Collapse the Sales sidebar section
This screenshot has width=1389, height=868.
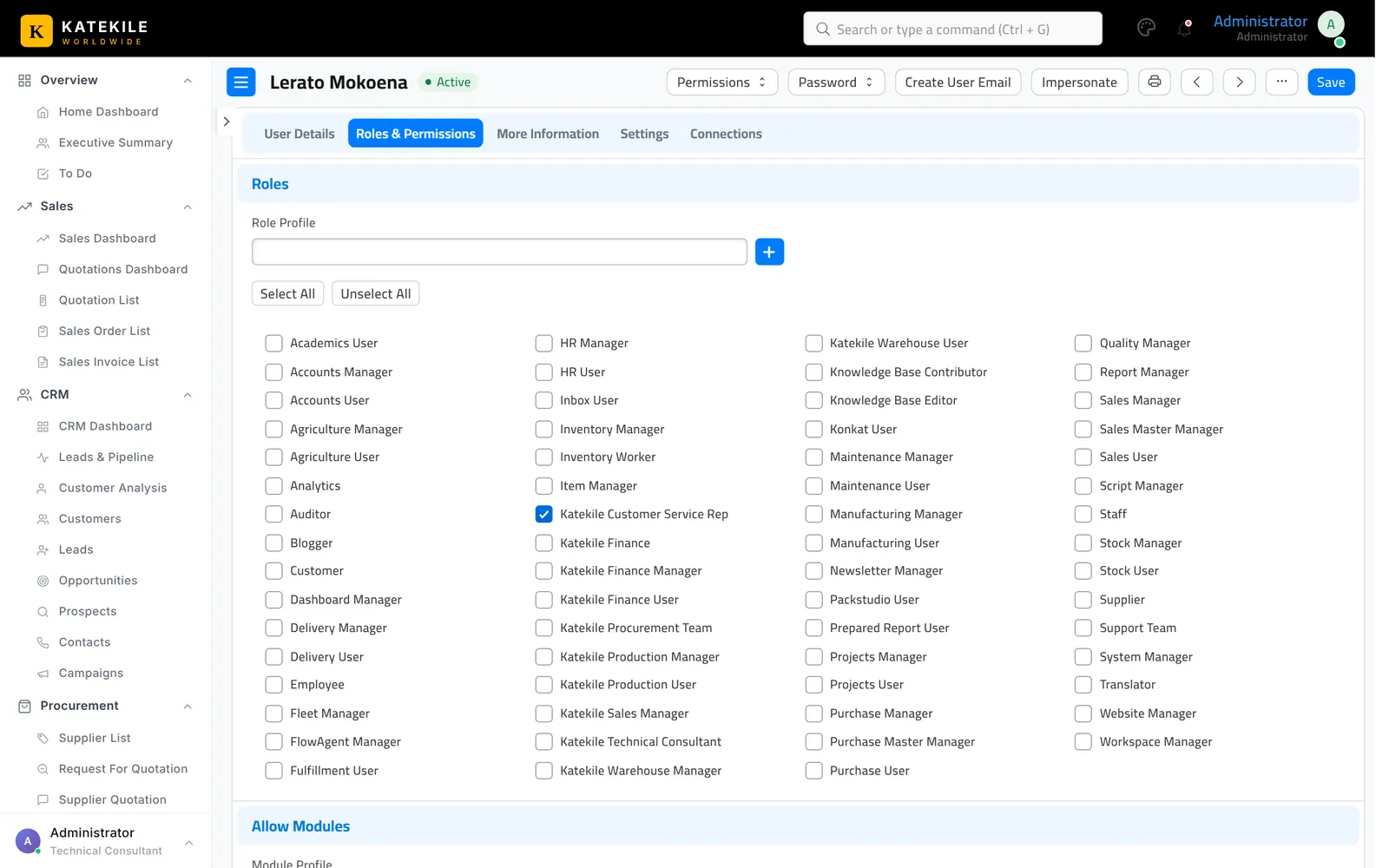(x=188, y=207)
